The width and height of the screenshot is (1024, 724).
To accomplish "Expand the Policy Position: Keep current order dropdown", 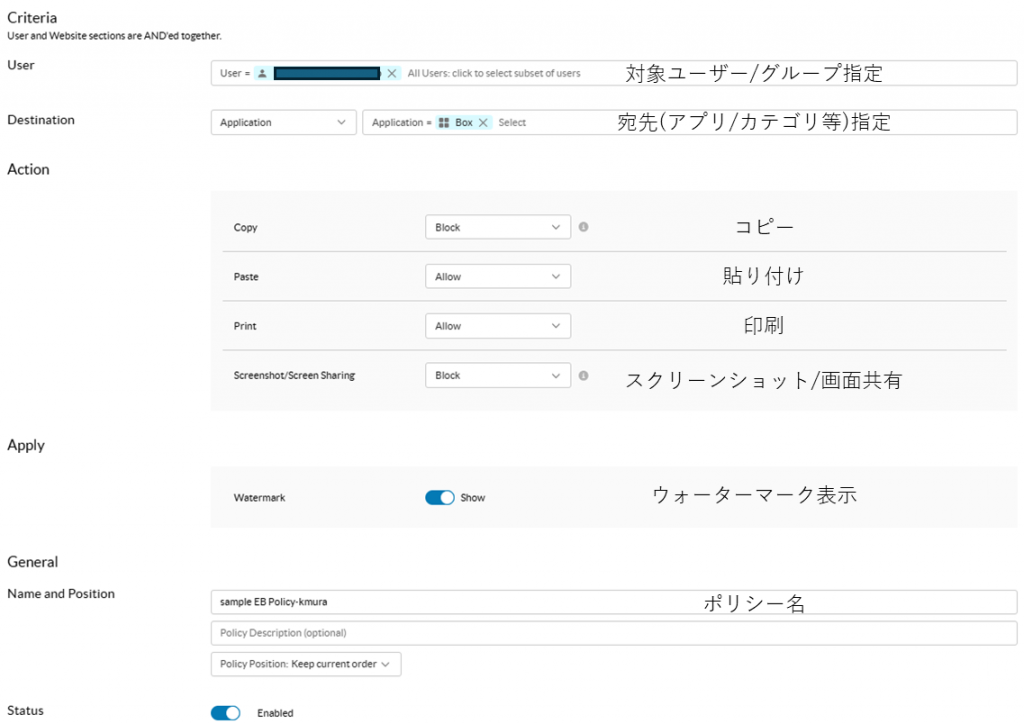I will click(x=304, y=663).
